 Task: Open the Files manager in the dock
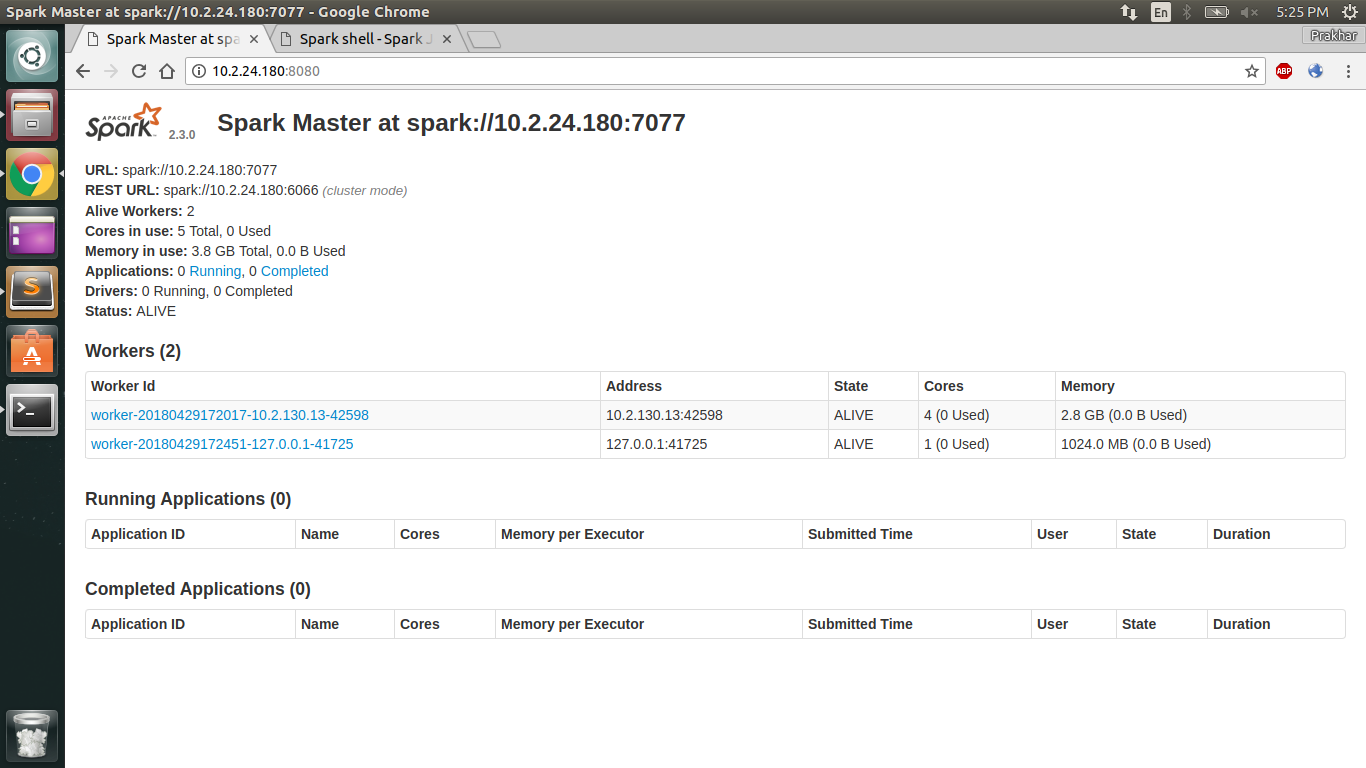click(x=32, y=114)
